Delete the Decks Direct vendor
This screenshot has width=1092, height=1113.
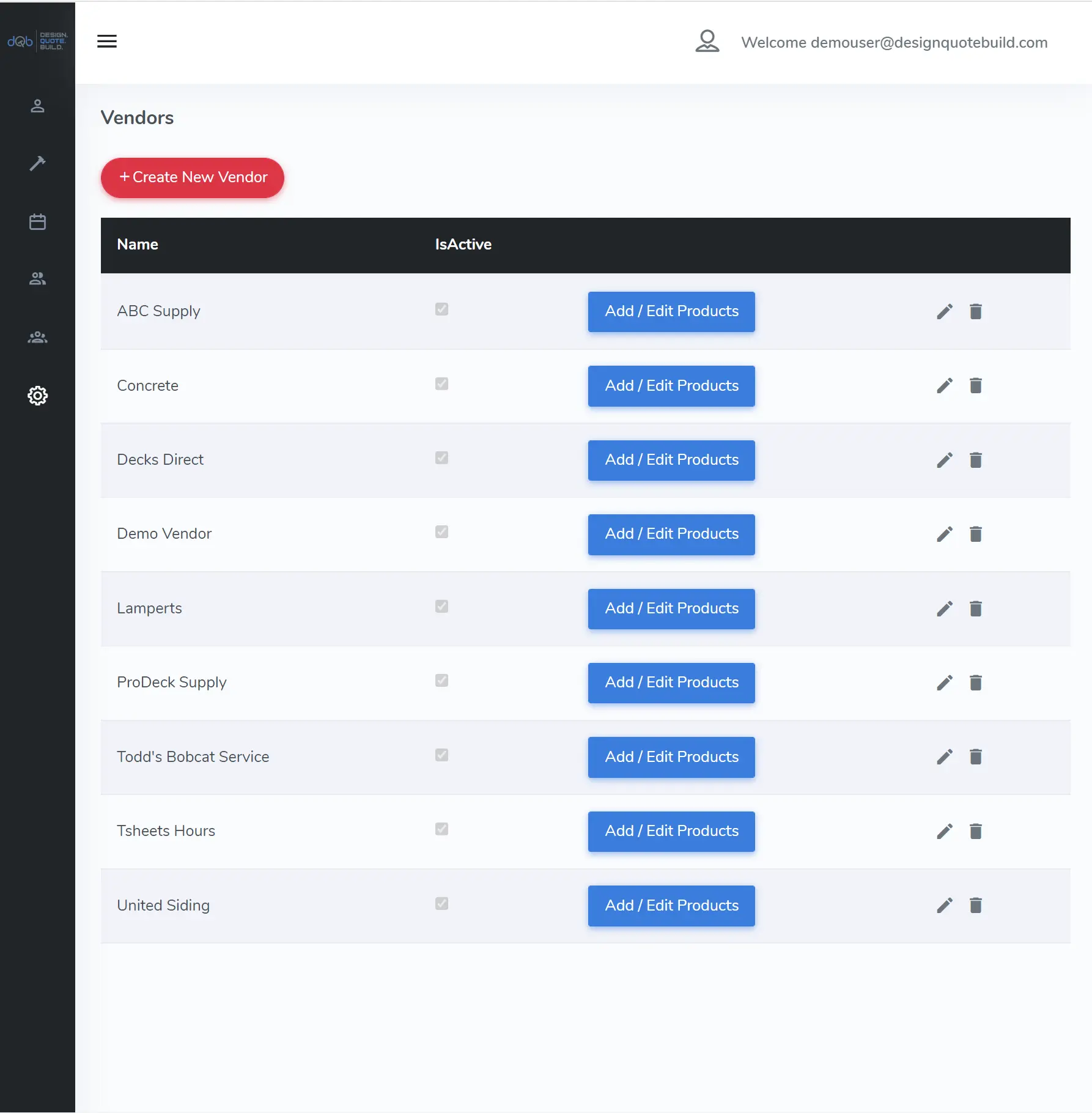pyautogui.click(x=976, y=460)
